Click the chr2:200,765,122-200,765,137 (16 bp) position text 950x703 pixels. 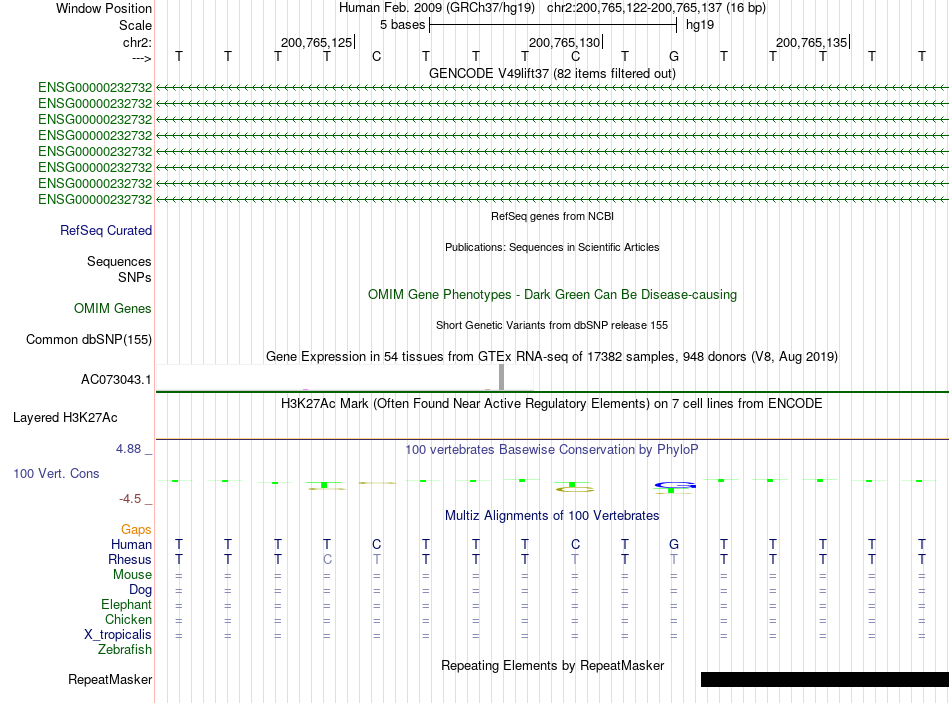coord(656,8)
